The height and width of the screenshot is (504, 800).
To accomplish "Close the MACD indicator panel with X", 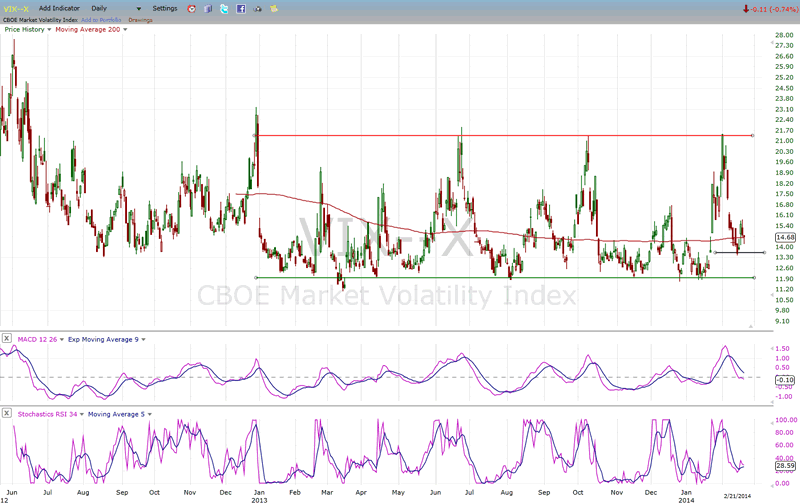I will point(7,338).
